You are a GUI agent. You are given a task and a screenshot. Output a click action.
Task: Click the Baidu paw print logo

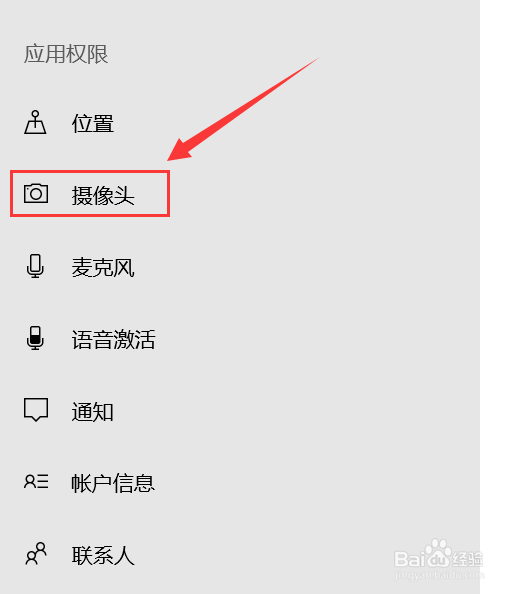pyautogui.click(x=439, y=553)
